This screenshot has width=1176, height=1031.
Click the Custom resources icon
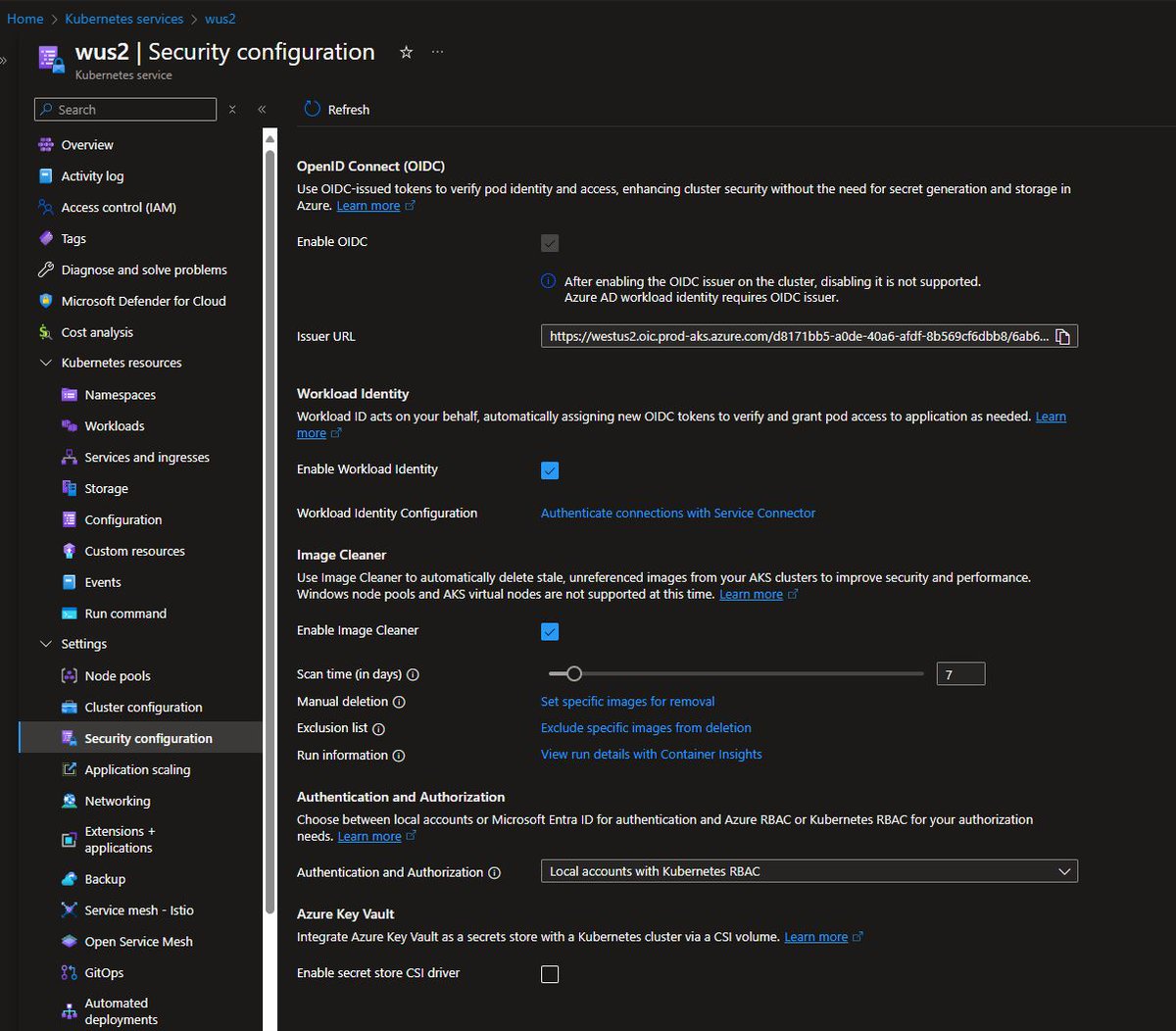(69, 551)
